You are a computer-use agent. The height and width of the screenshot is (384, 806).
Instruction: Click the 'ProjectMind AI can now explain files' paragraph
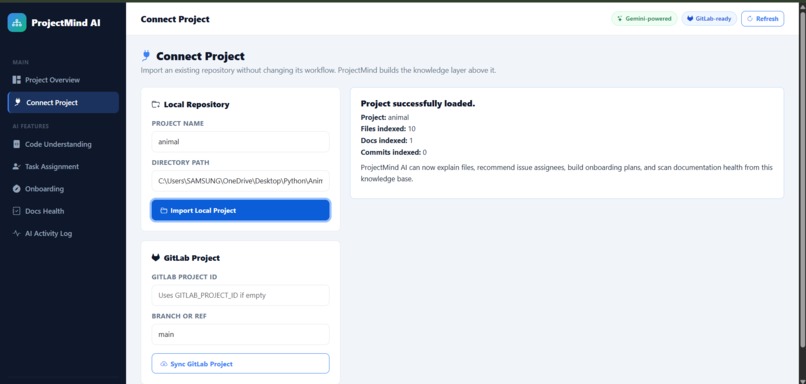(566, 173)
